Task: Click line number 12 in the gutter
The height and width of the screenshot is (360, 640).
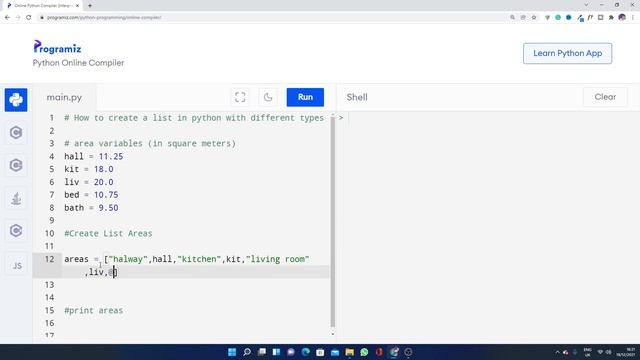Action: [x=49, y=259]
